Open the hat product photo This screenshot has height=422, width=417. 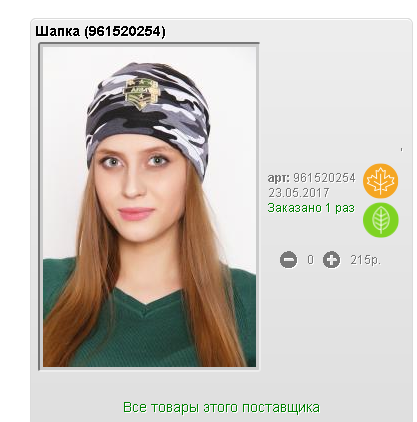(x=149, y=207)
